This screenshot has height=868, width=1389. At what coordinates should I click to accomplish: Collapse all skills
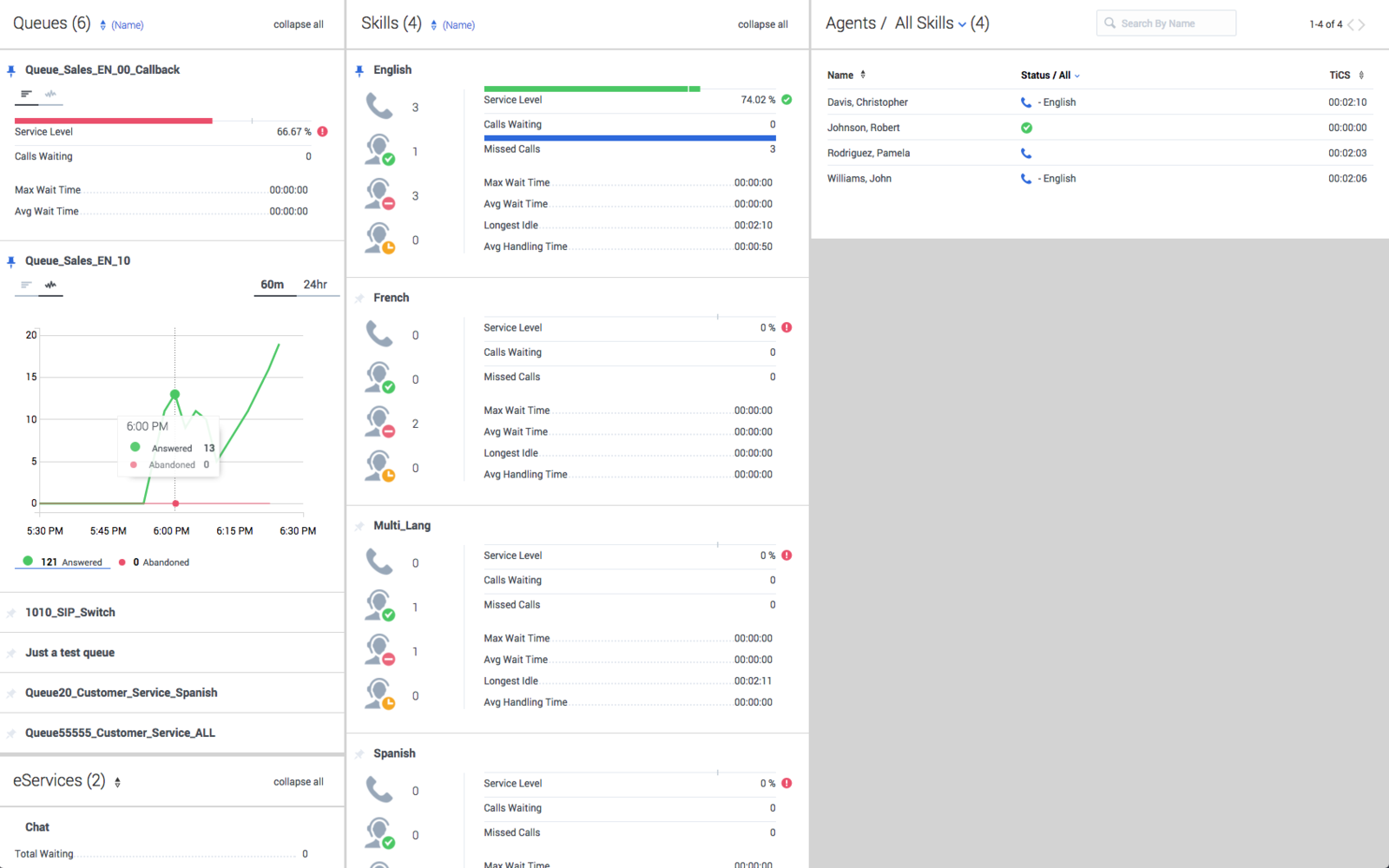pos(763,24)
